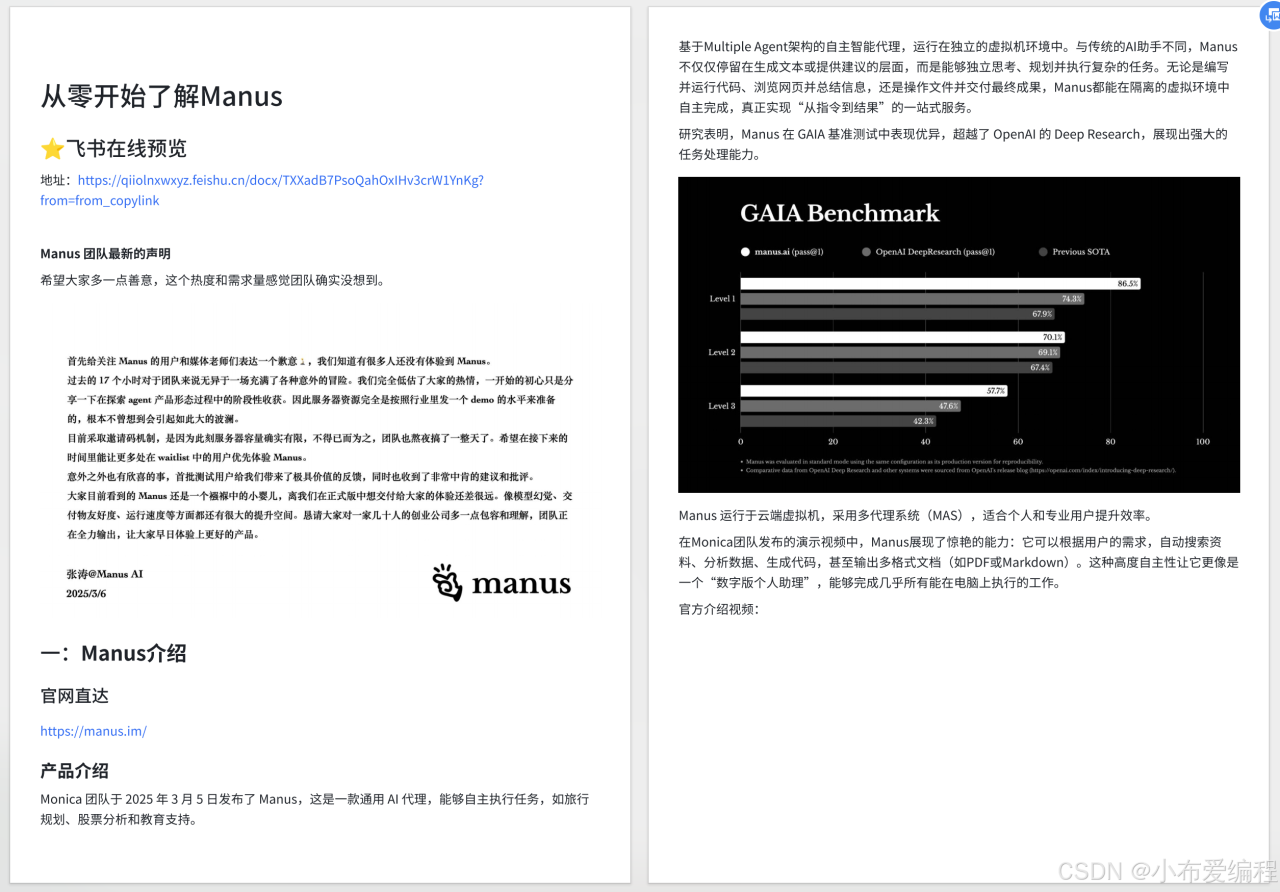
Task: Click the 70.1% bar in Level 2
Action: 903,338
